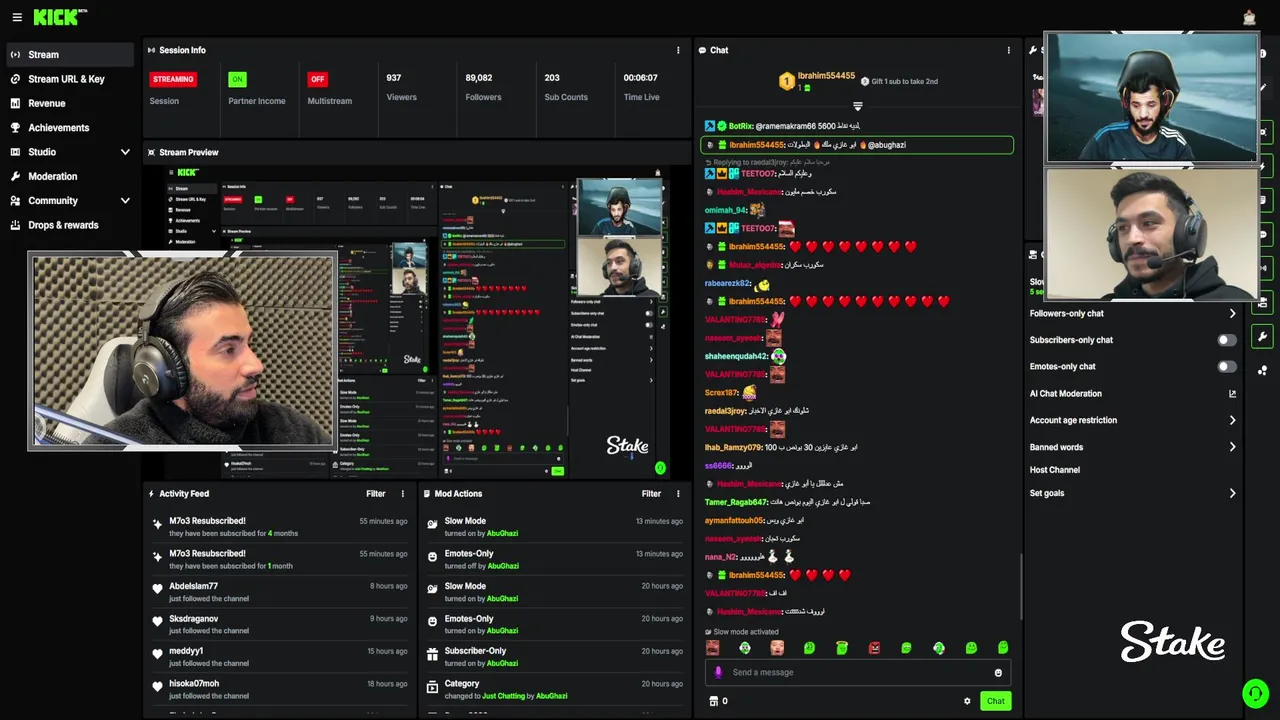This screenshot has width=1280, height=720.
Task: Open Banned words chevron
Action: (x=1232, y=447)
